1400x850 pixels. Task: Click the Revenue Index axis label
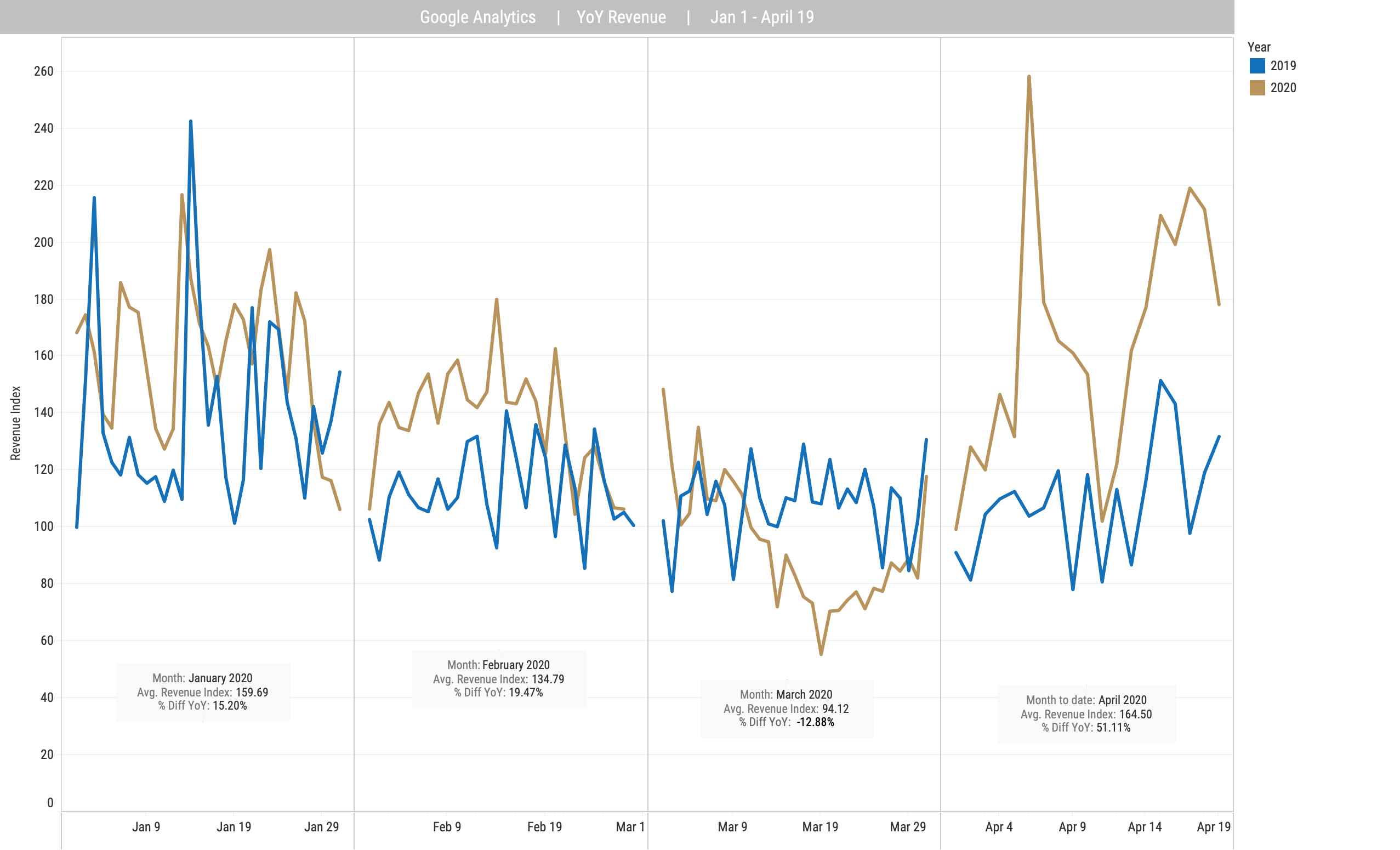coord(16,423)
